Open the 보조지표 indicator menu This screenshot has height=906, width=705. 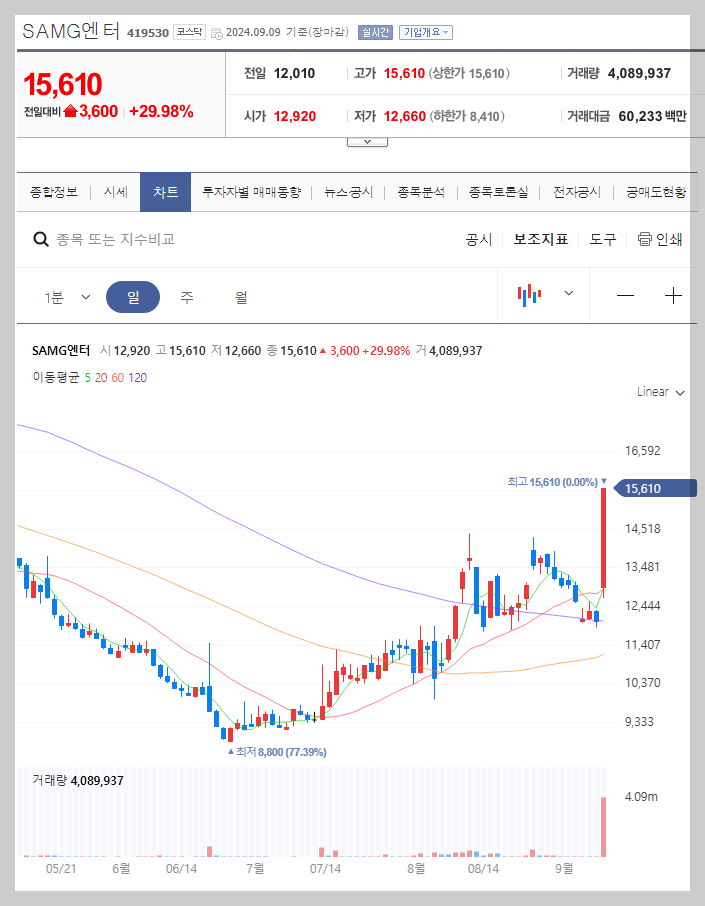pyautogui.click(x=541, y=239)
